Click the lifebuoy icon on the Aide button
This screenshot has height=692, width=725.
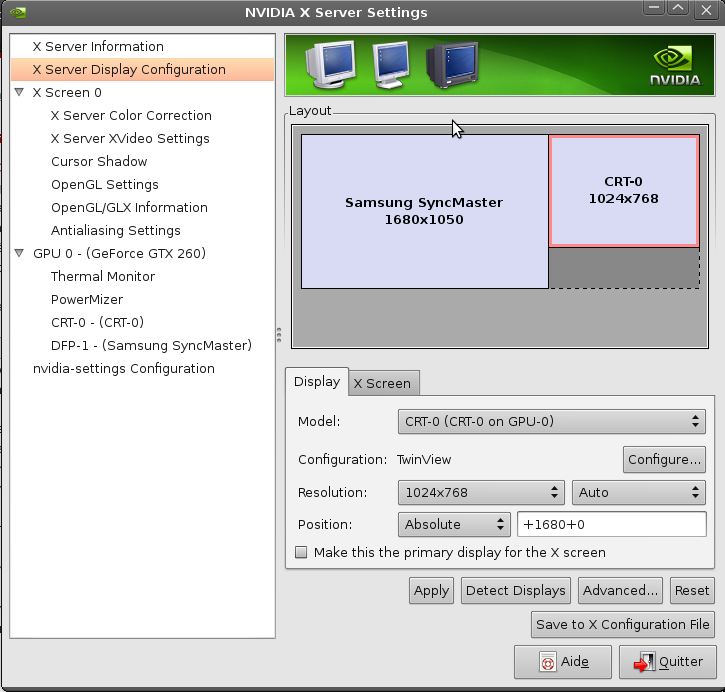547,662
